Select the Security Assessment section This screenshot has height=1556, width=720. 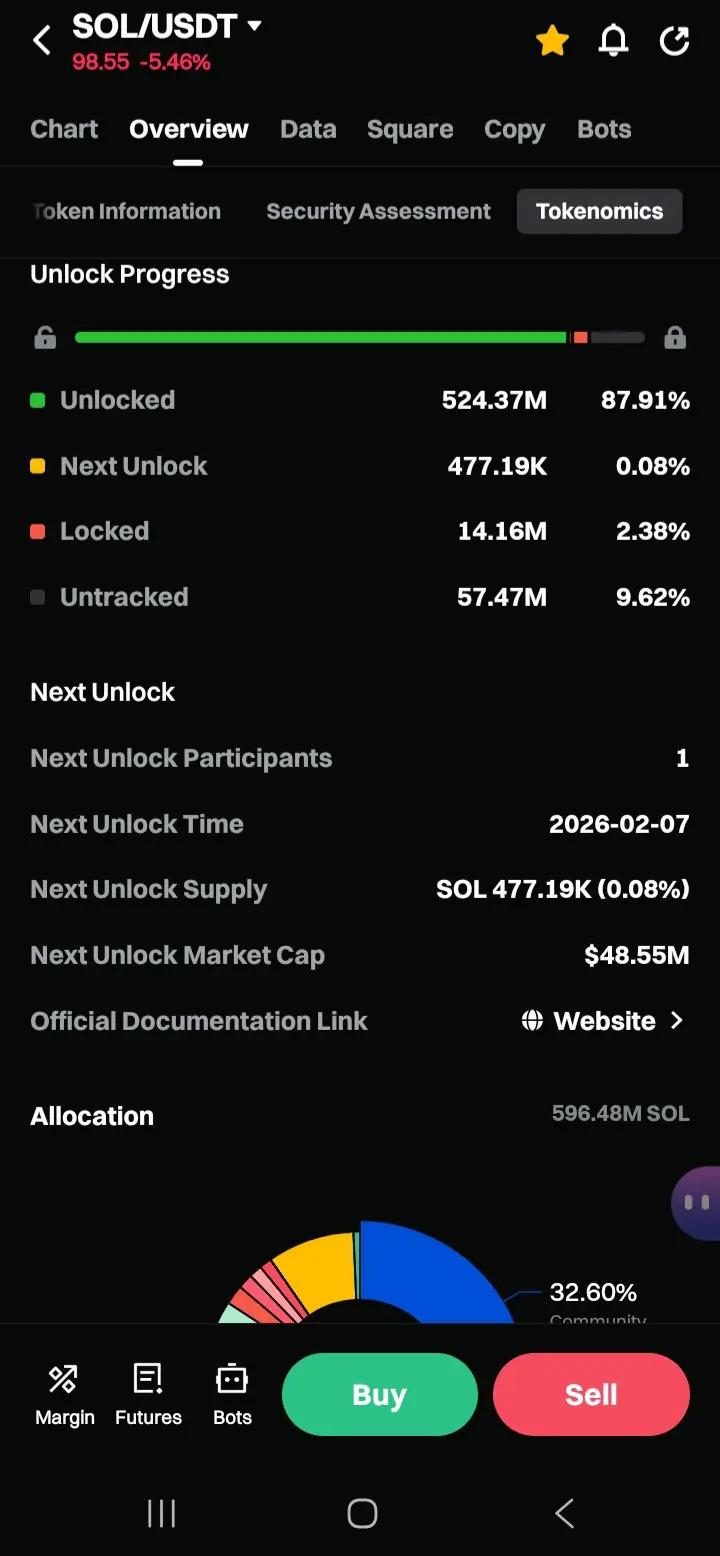378,211
